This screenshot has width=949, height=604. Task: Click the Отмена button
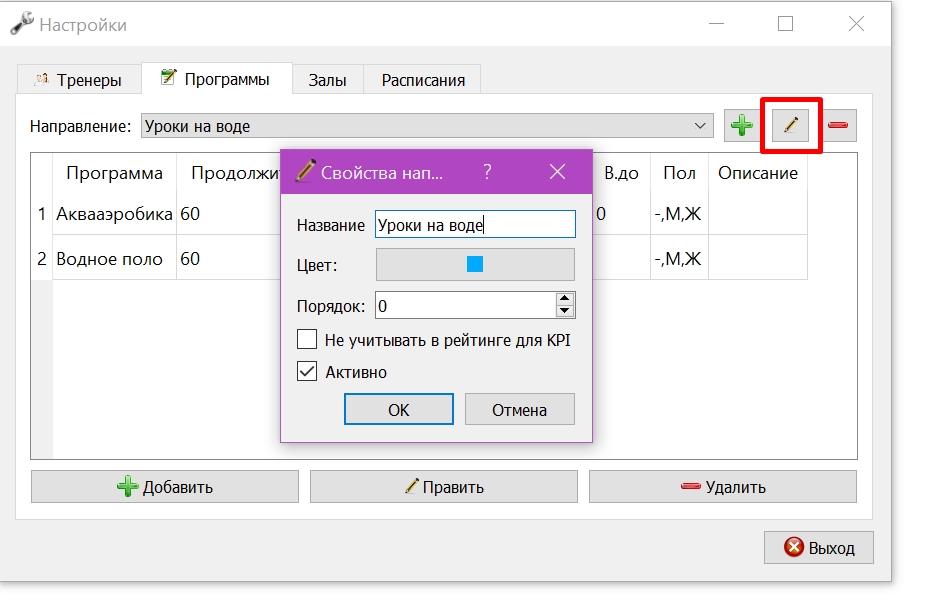pos(519,410)
